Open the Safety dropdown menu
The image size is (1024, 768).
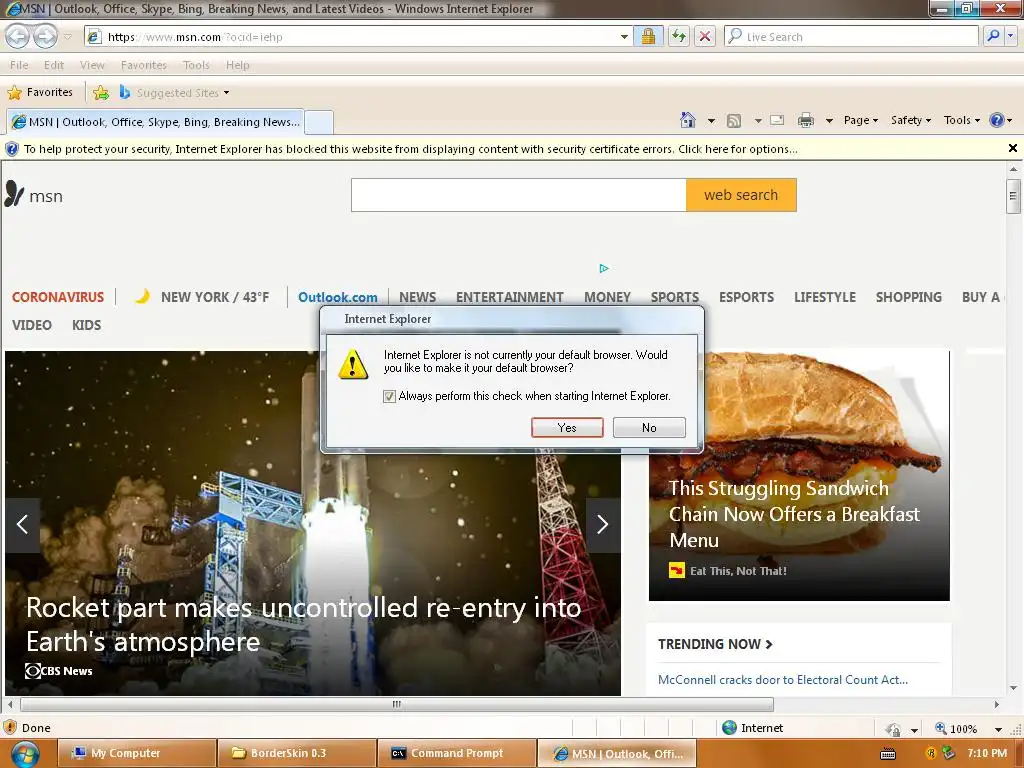click(911, 120)
